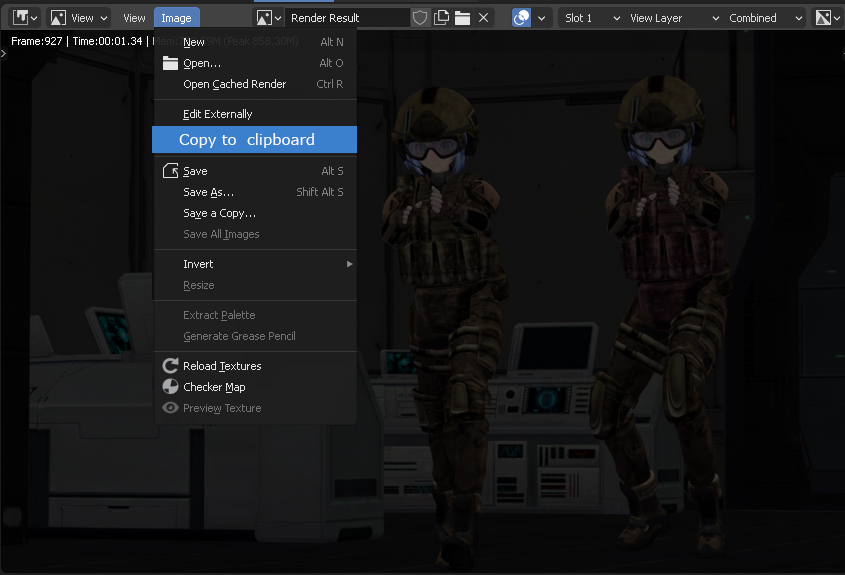Toggle the fake user shield icon
Screen dimensions: 845x575
point(420,18)
